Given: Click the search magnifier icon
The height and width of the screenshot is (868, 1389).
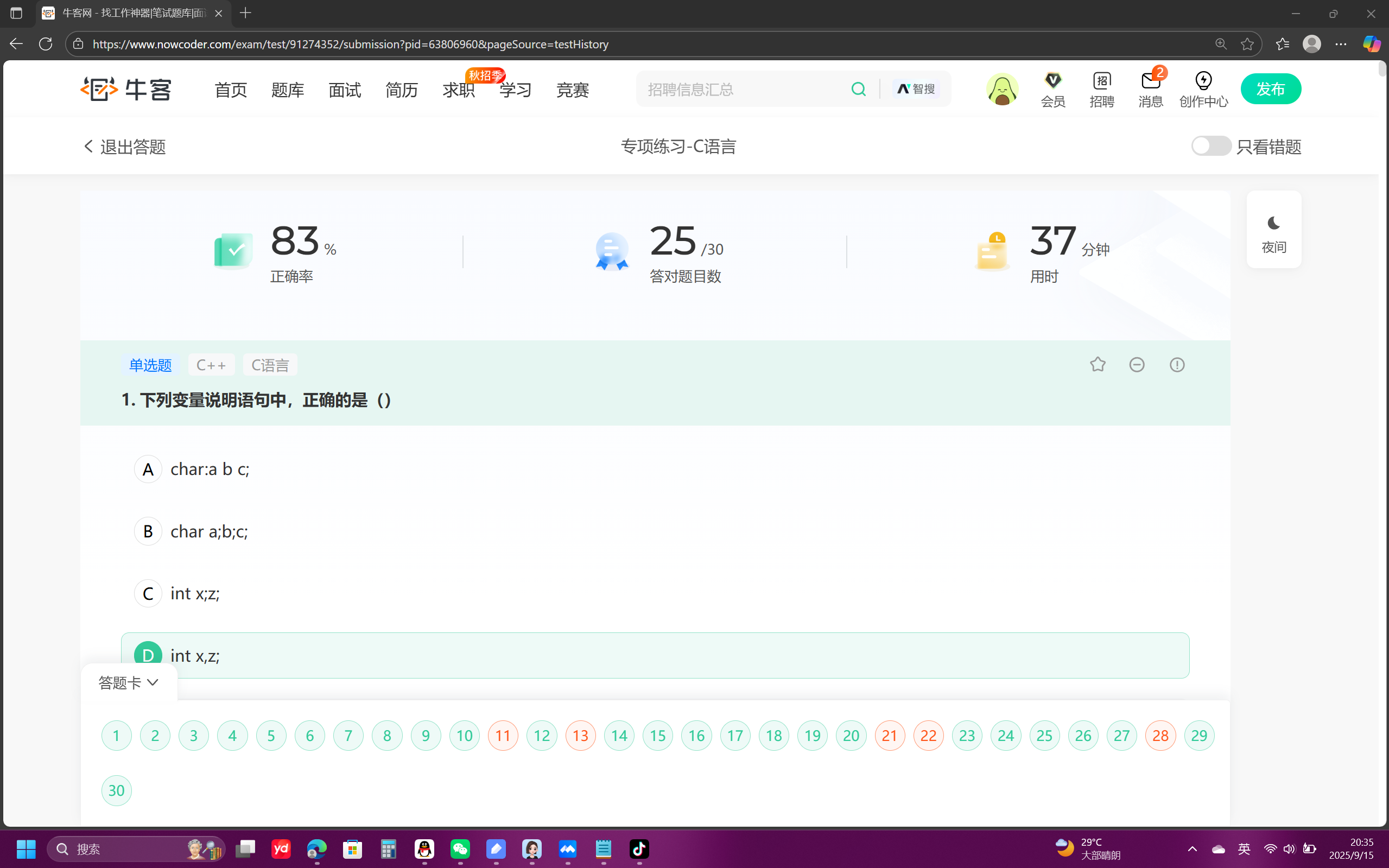Looking at the screenshot, I should [858, 89].
